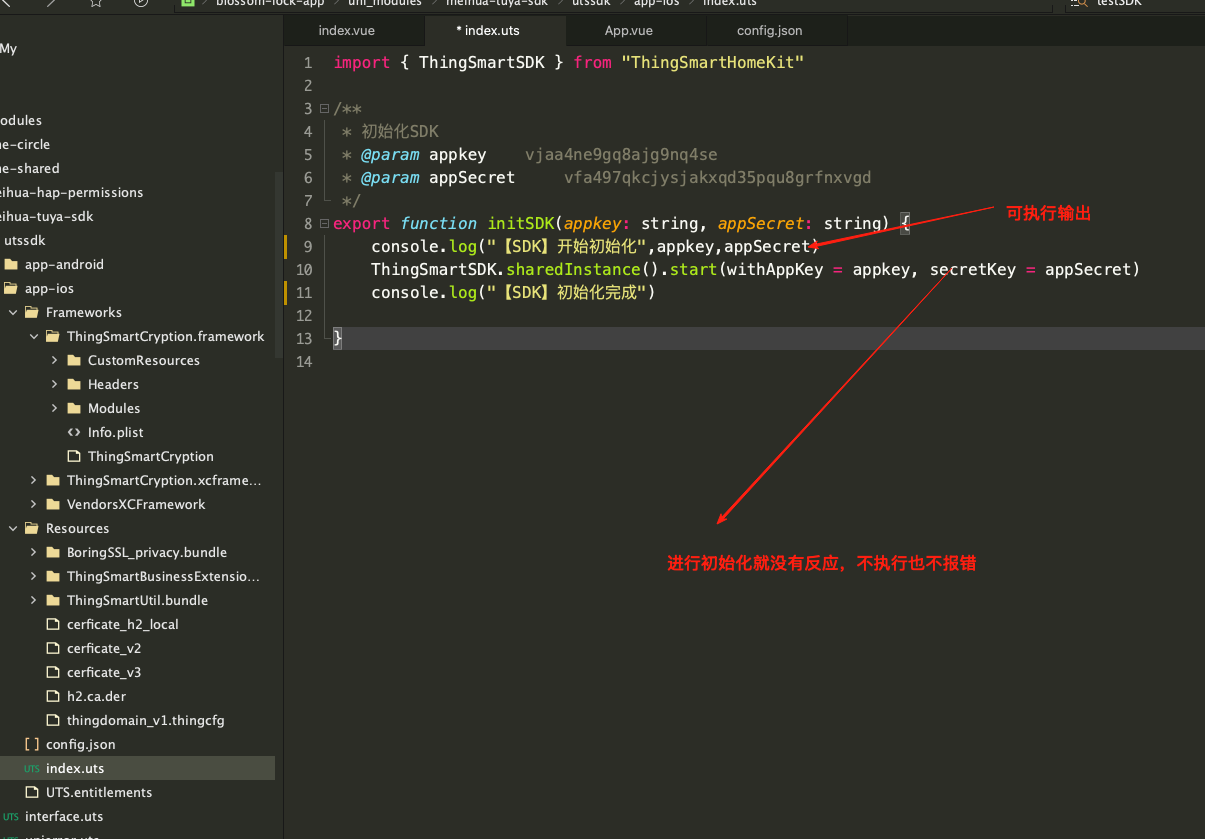Click the thingdomain_v1.thingcfg file icon
Screen dimensions: 1205x839
point(53,721)
